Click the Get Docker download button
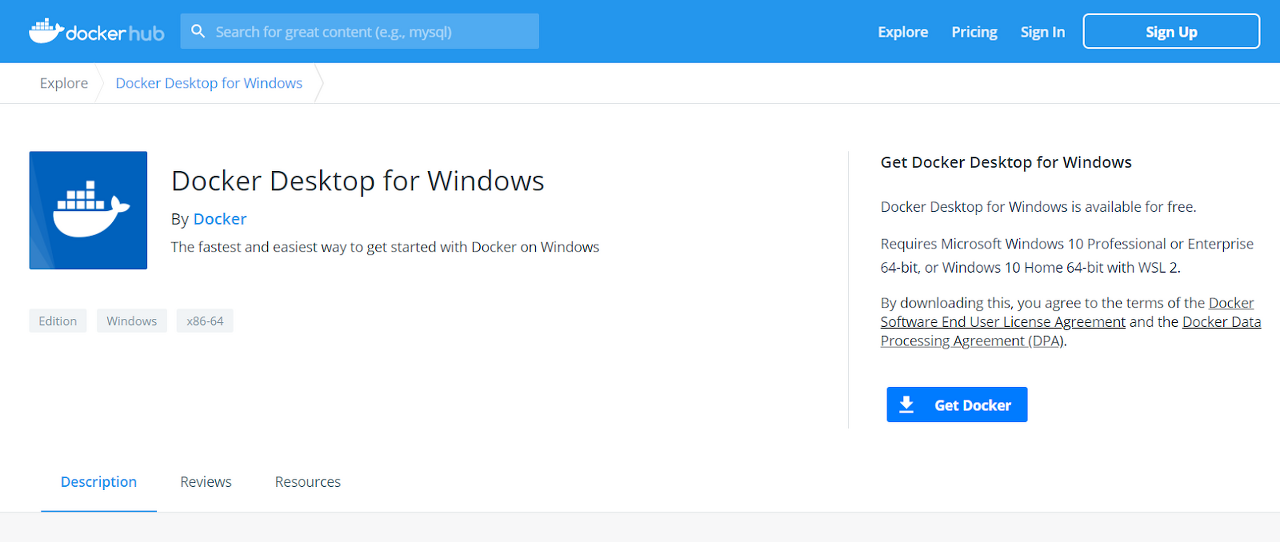 click(957, 405)
